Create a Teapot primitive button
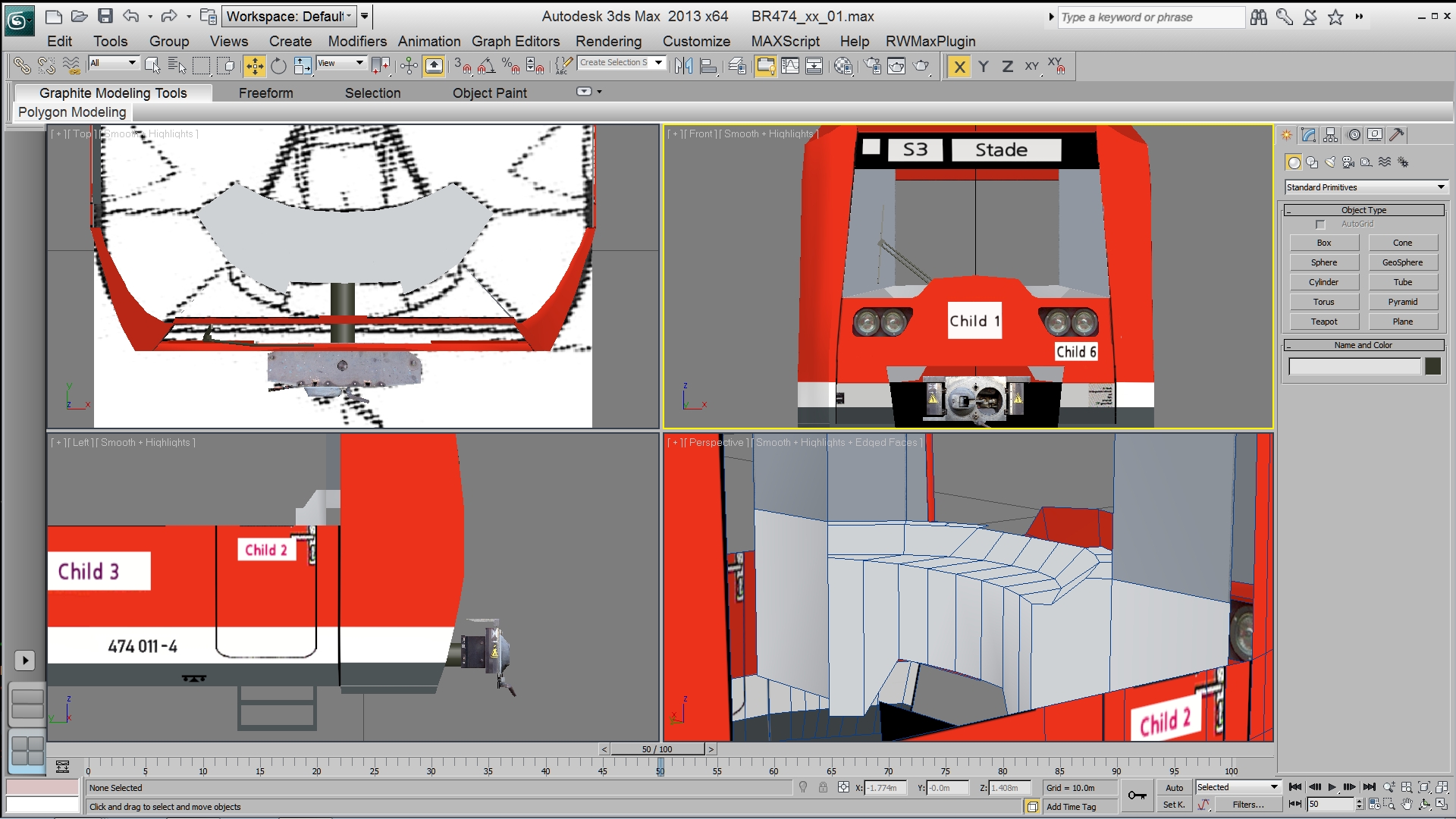 1324,322
